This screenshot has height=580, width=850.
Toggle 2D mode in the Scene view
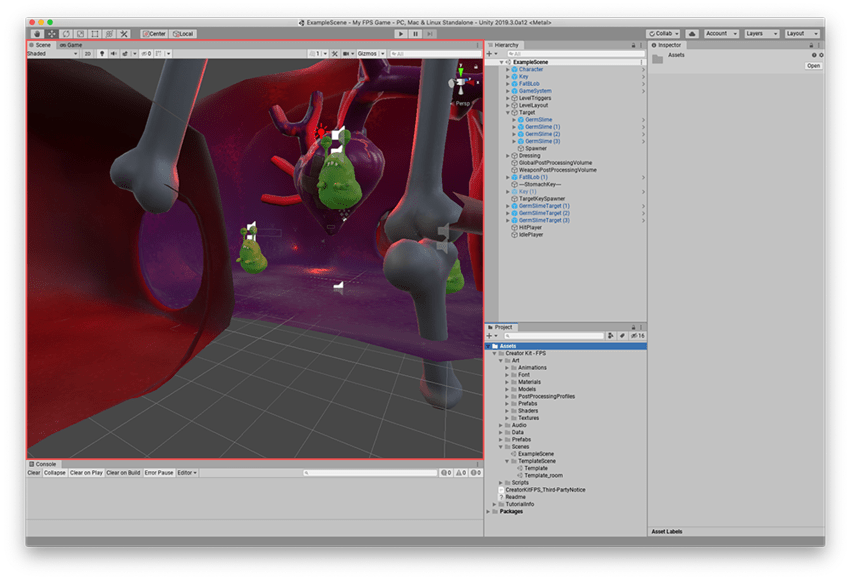point(87,53)
